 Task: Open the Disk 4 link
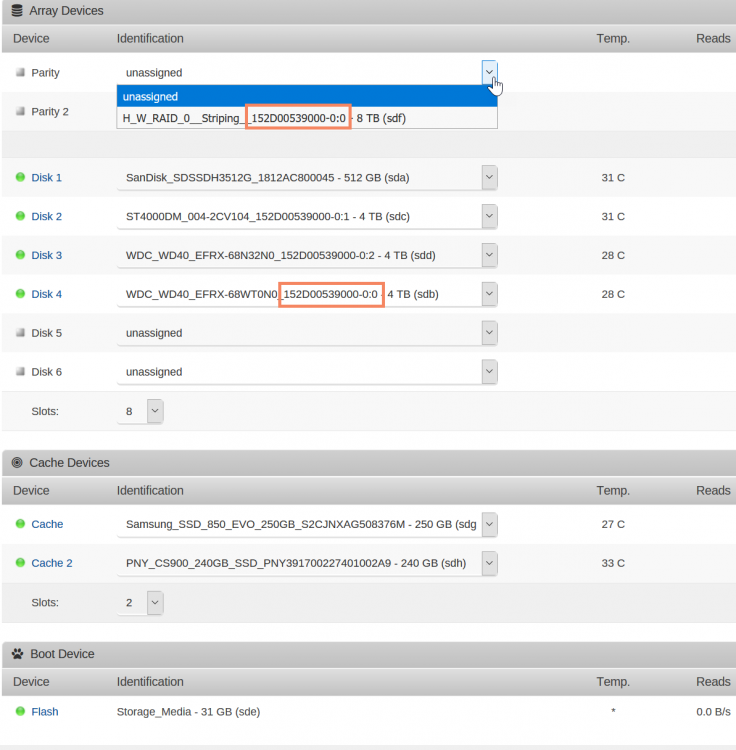click(x=46, y=294)
